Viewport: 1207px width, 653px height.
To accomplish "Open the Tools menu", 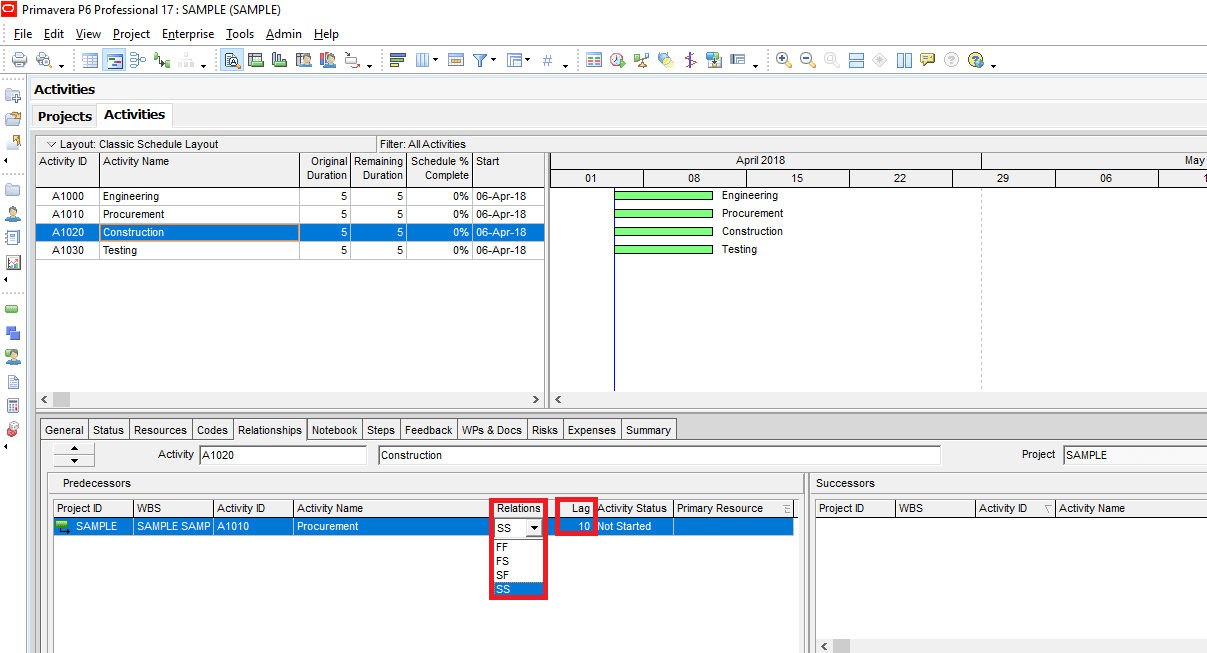I will click(x=240, y=34).
